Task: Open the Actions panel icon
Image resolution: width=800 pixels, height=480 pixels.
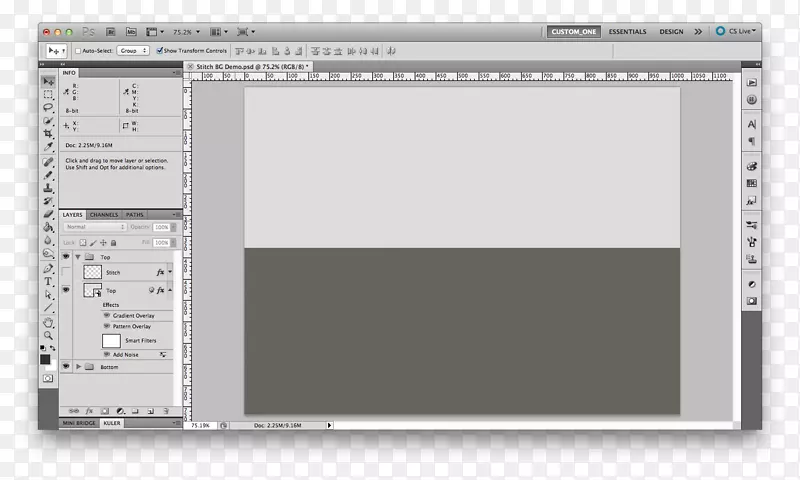Action: click(752, 83)
